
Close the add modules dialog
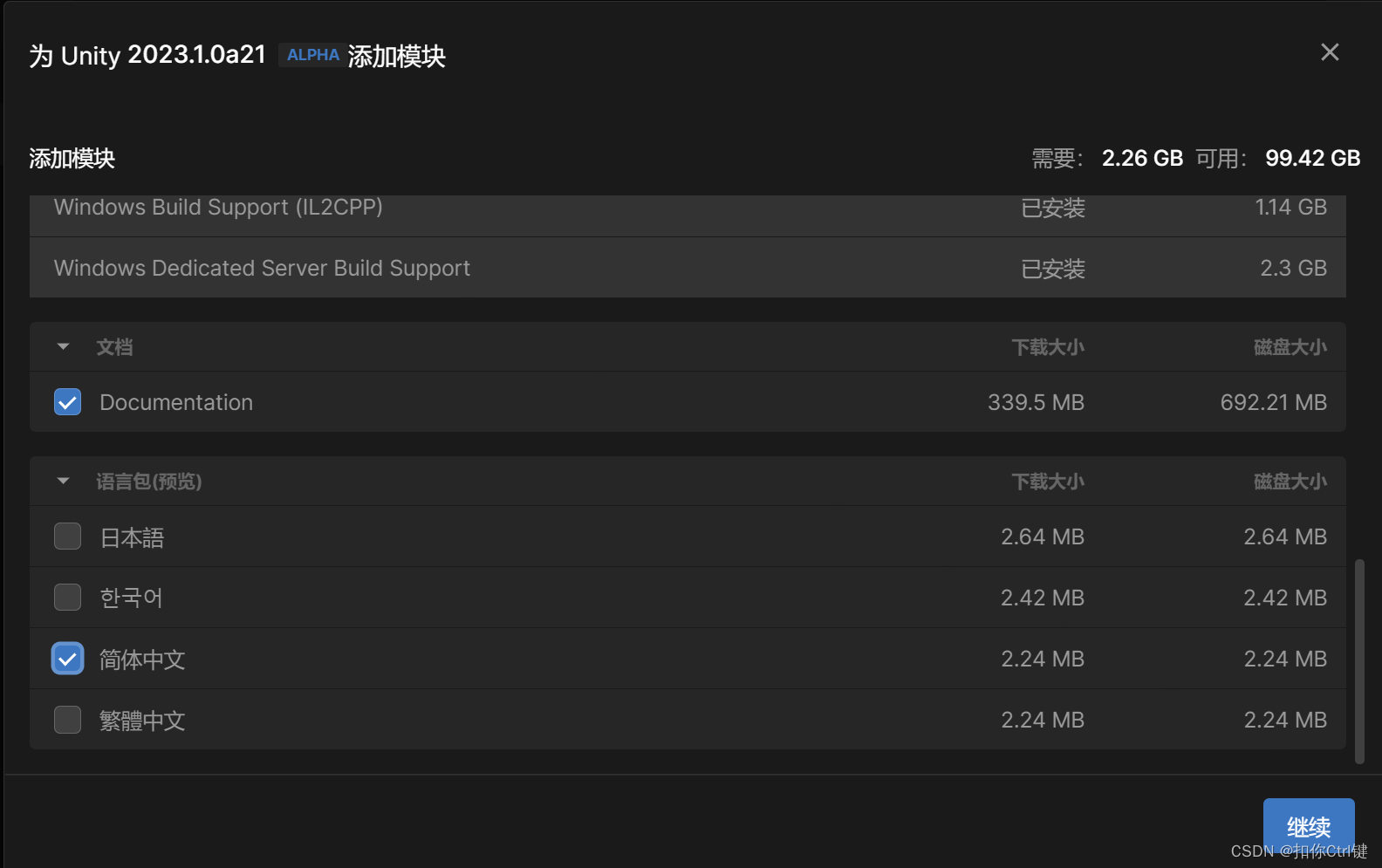tap(1330, 52)
